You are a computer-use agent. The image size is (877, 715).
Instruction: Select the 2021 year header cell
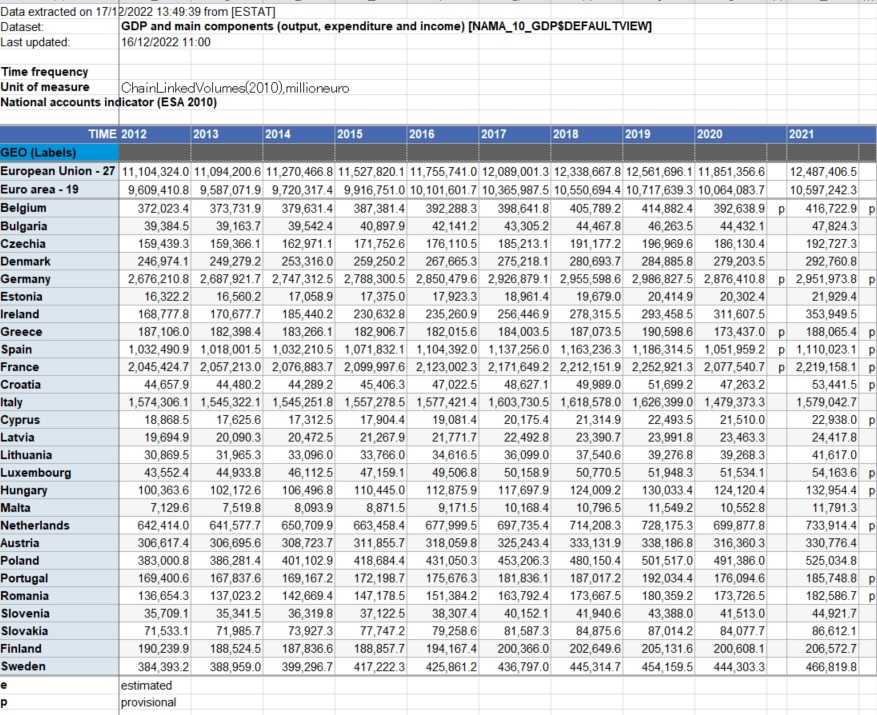(822, 134)
